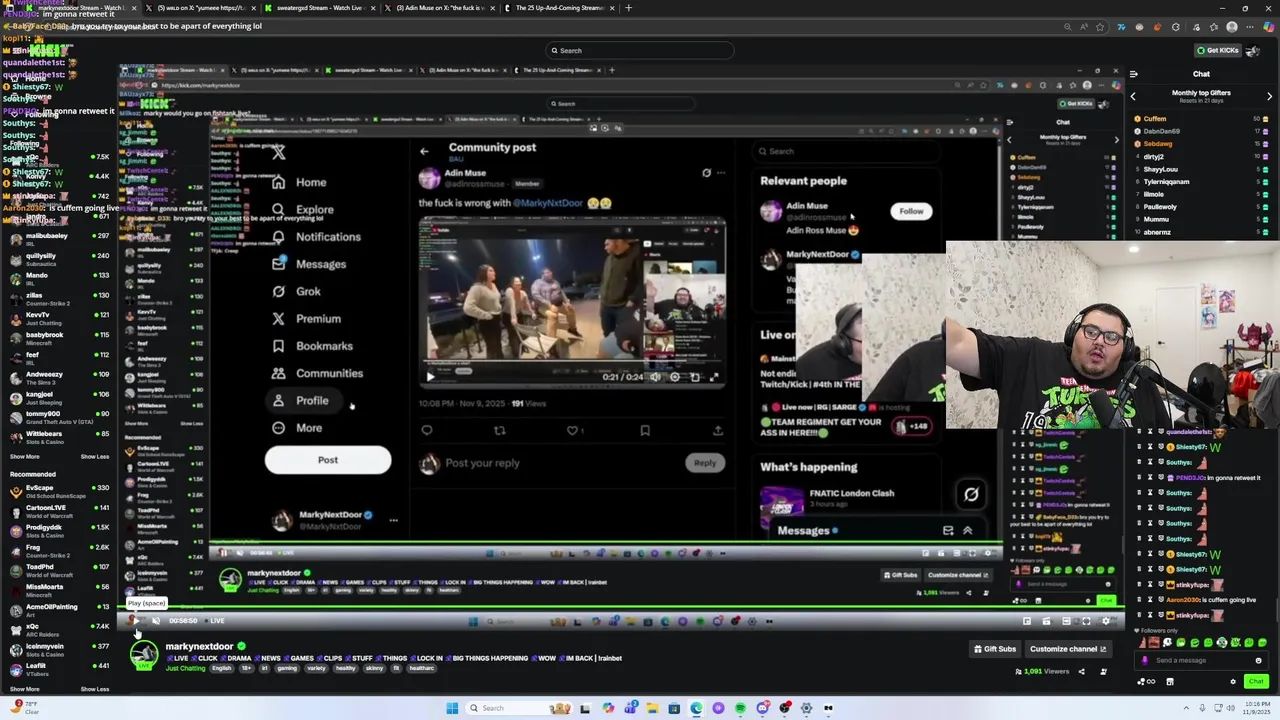The height and width of the screenshot is (720, 1280).
Task: Collapse the Chat panel with the arrow icon
Action: 1133,74
